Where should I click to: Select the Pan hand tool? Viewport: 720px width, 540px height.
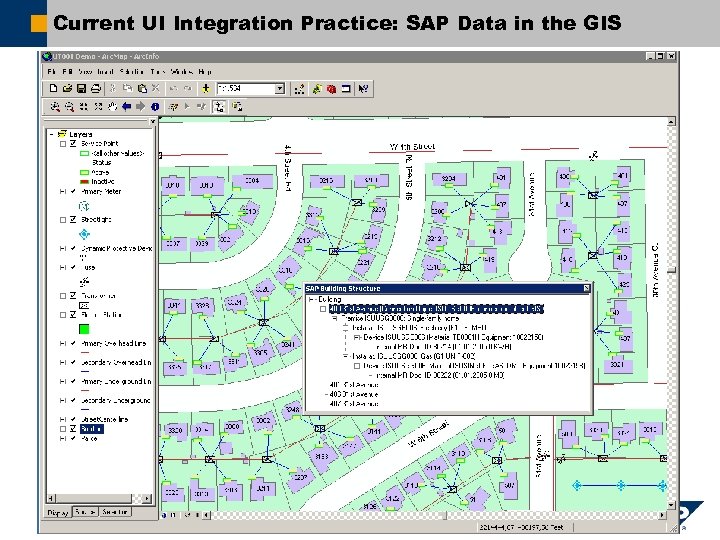coord(112,107)
